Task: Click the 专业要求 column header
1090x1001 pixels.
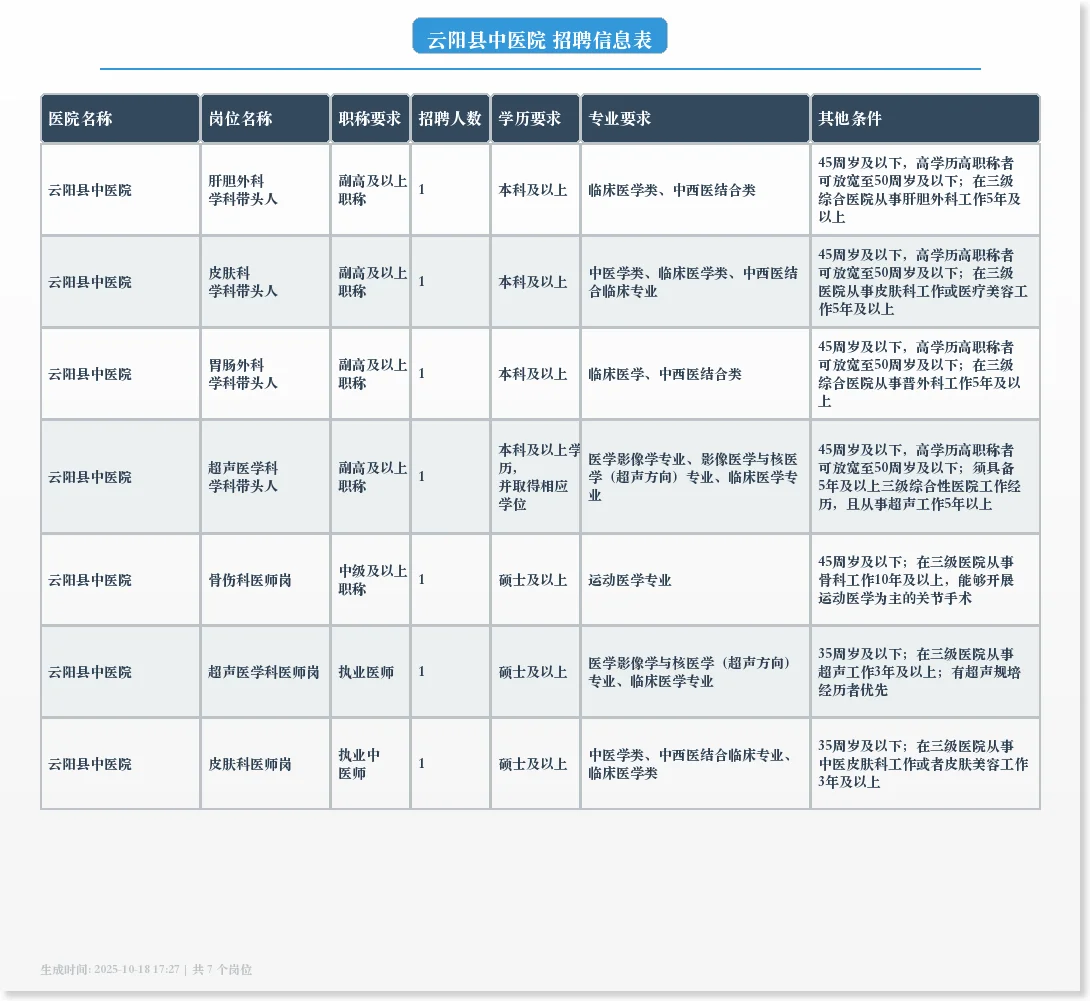Action: [x=695, y=119]
